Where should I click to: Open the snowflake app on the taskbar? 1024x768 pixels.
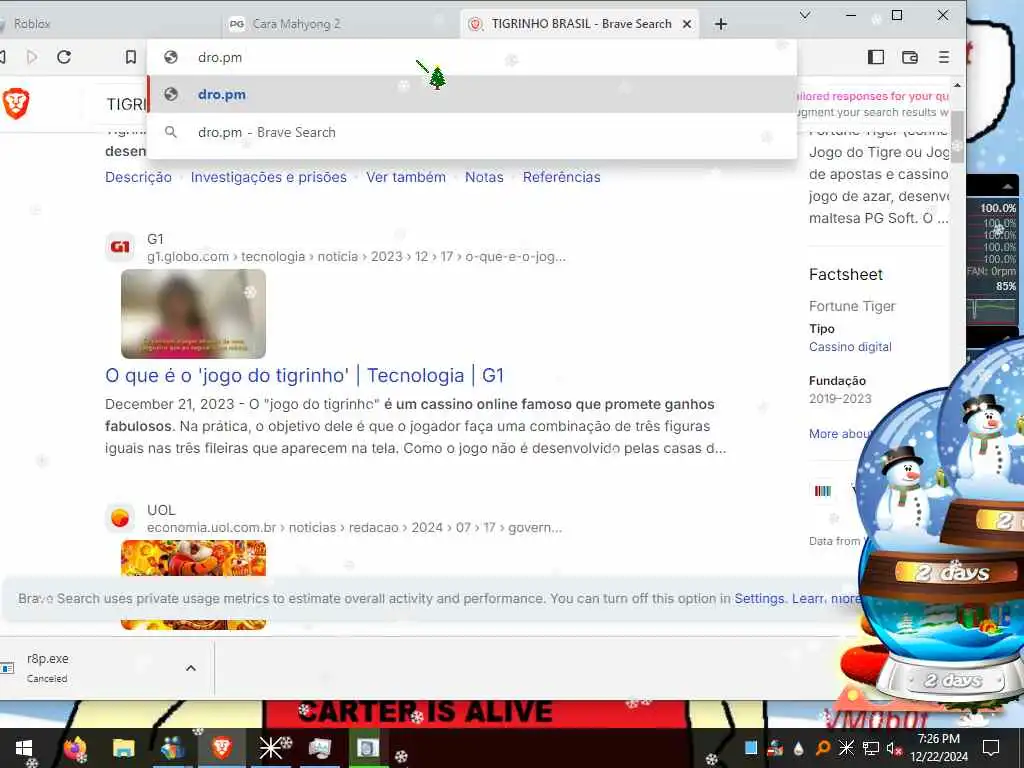[270, 748]
